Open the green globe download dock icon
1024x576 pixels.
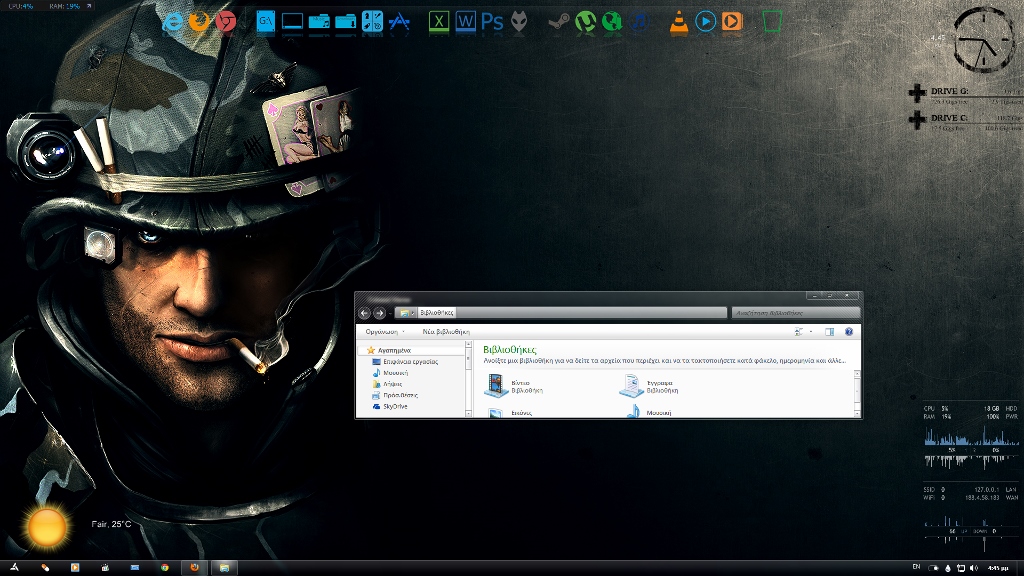click(x=612, y=22)
